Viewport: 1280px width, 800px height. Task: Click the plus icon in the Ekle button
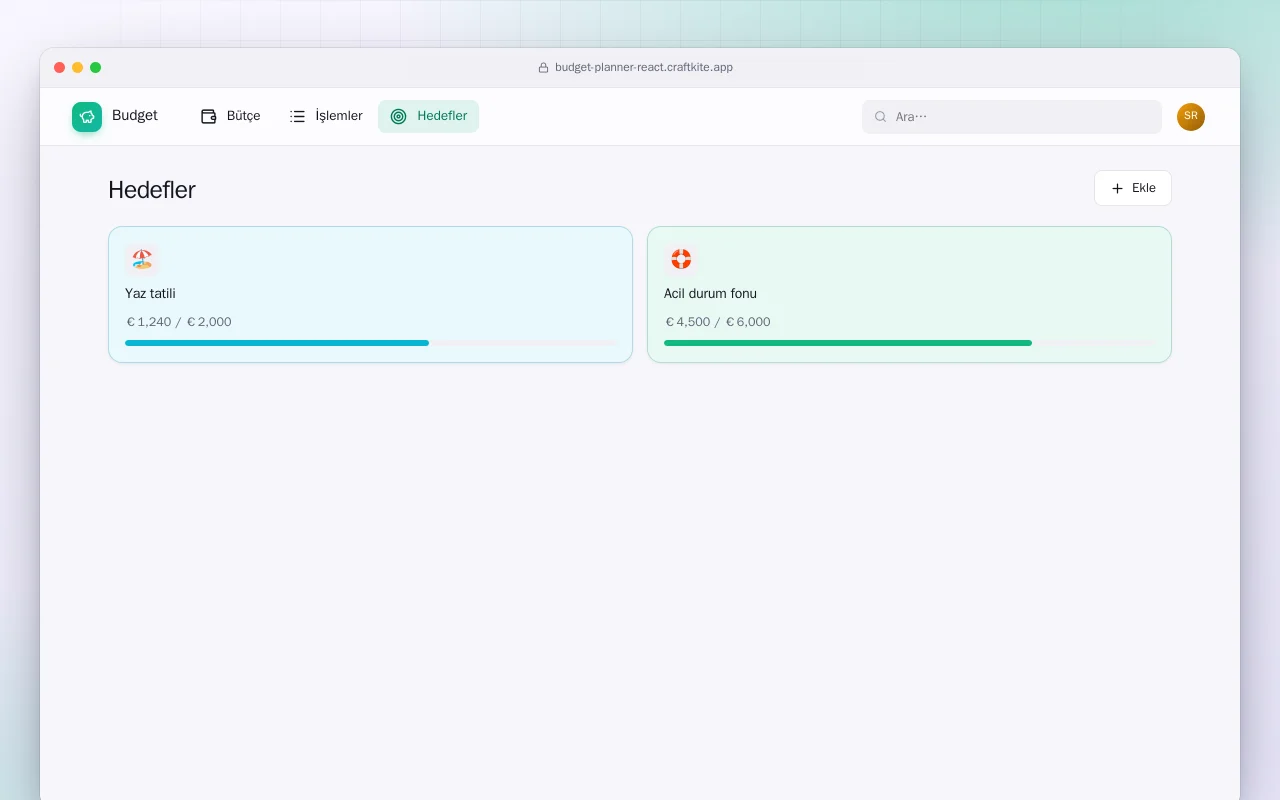coord(1118,188)
